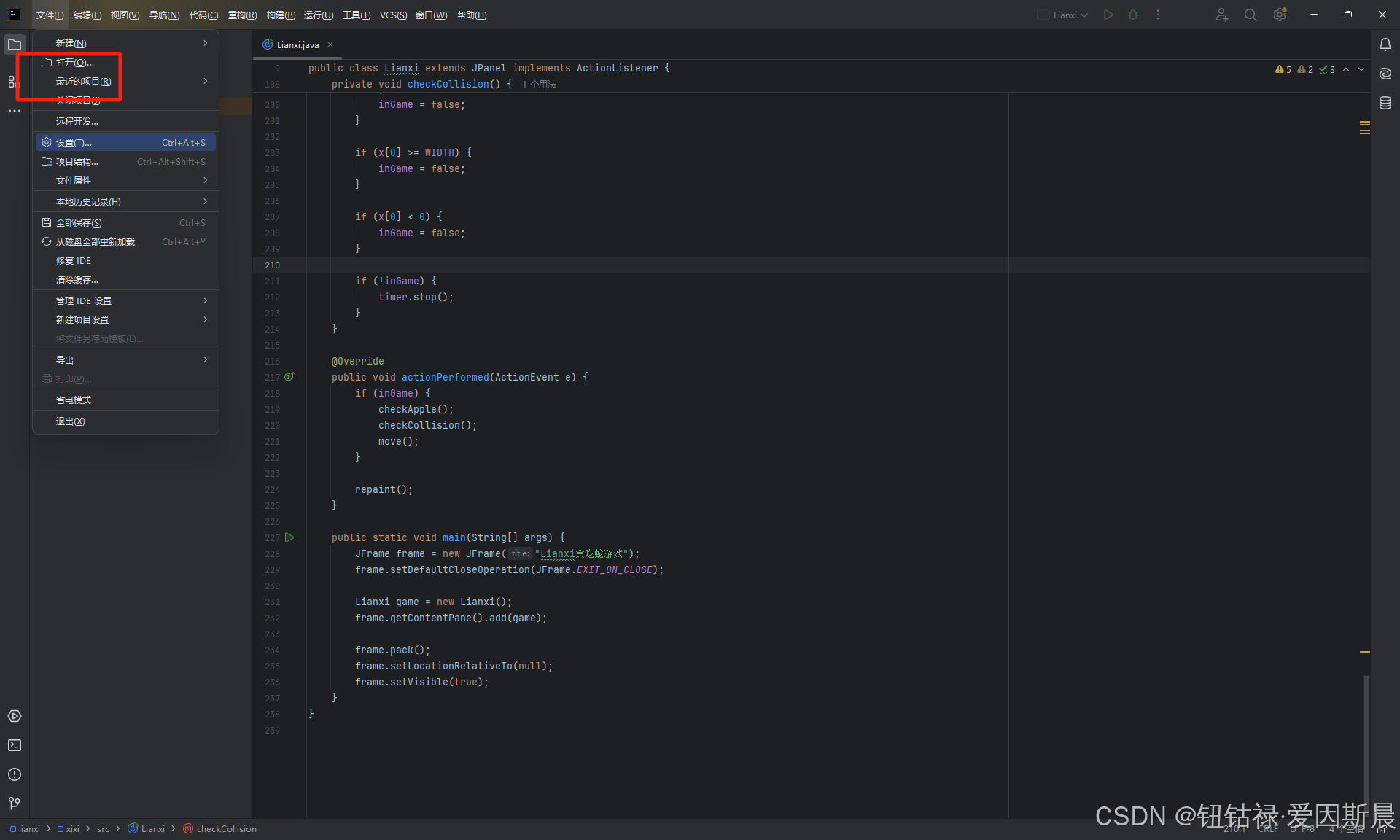Open the Database tool window icon
Screen dimensions: 1400x840
[x=1385, y=104]
